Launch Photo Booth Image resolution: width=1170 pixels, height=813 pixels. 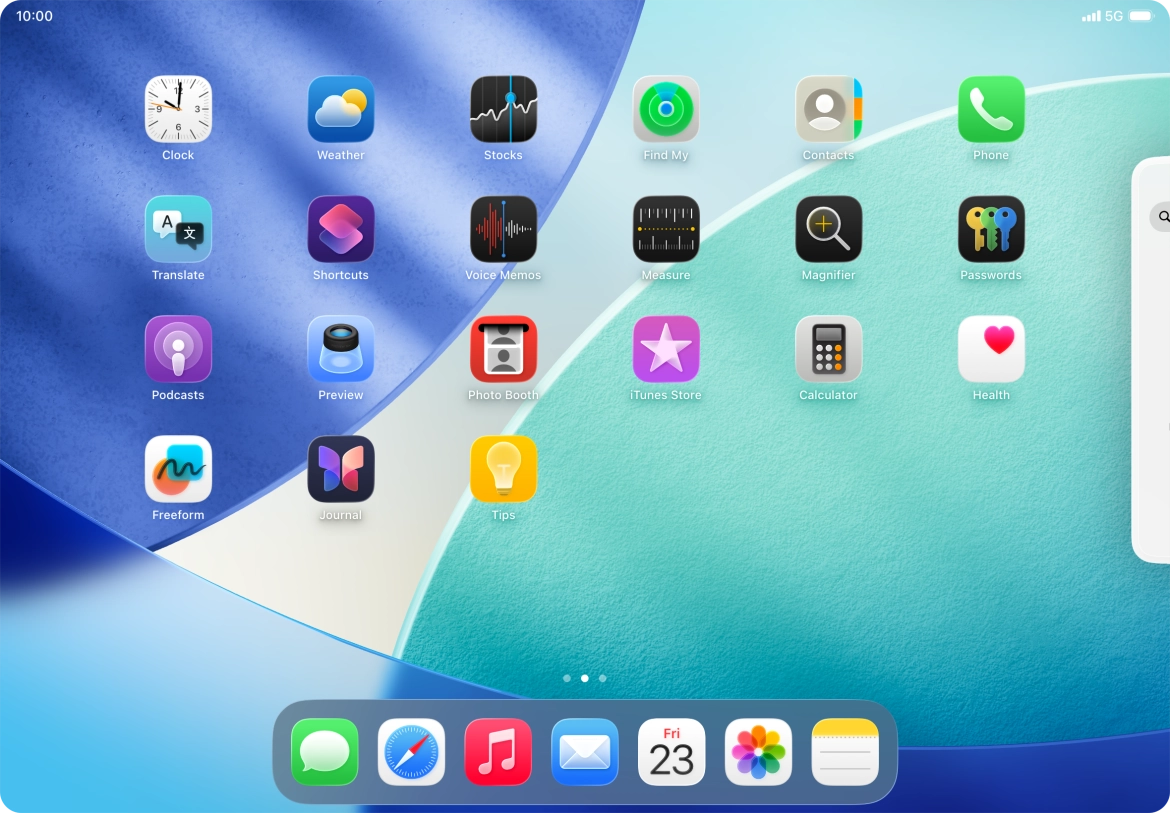(503, 349)
